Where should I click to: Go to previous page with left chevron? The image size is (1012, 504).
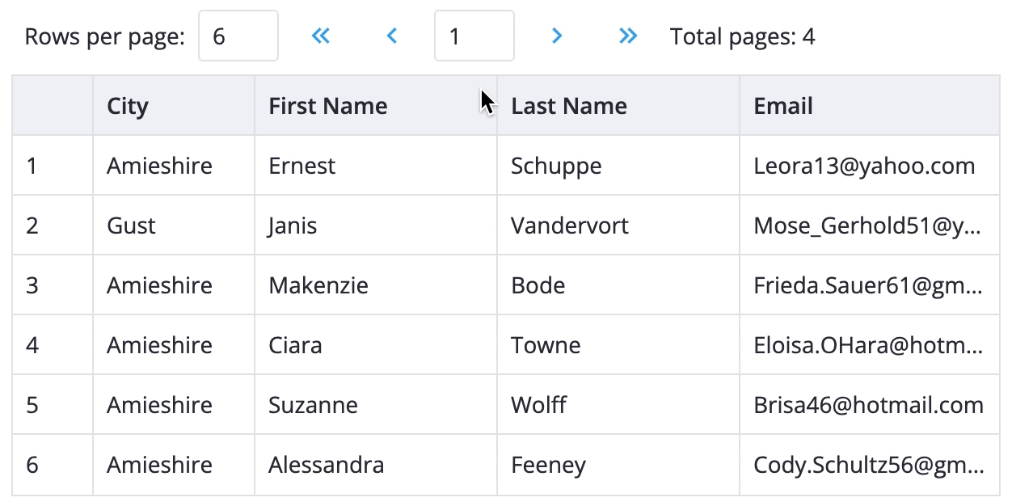click(x=391, y=36)
